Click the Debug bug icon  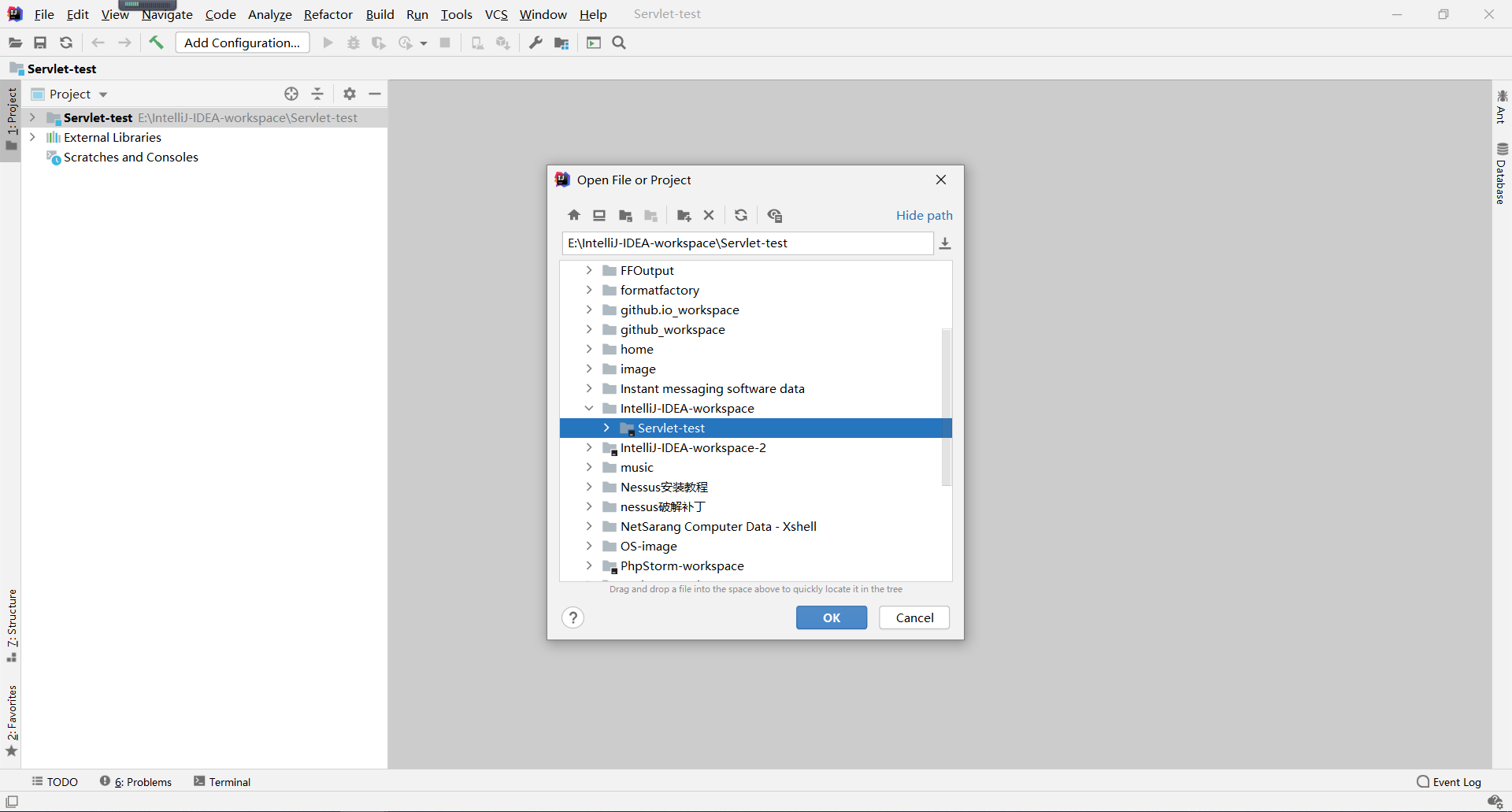(x=354, y=43)
